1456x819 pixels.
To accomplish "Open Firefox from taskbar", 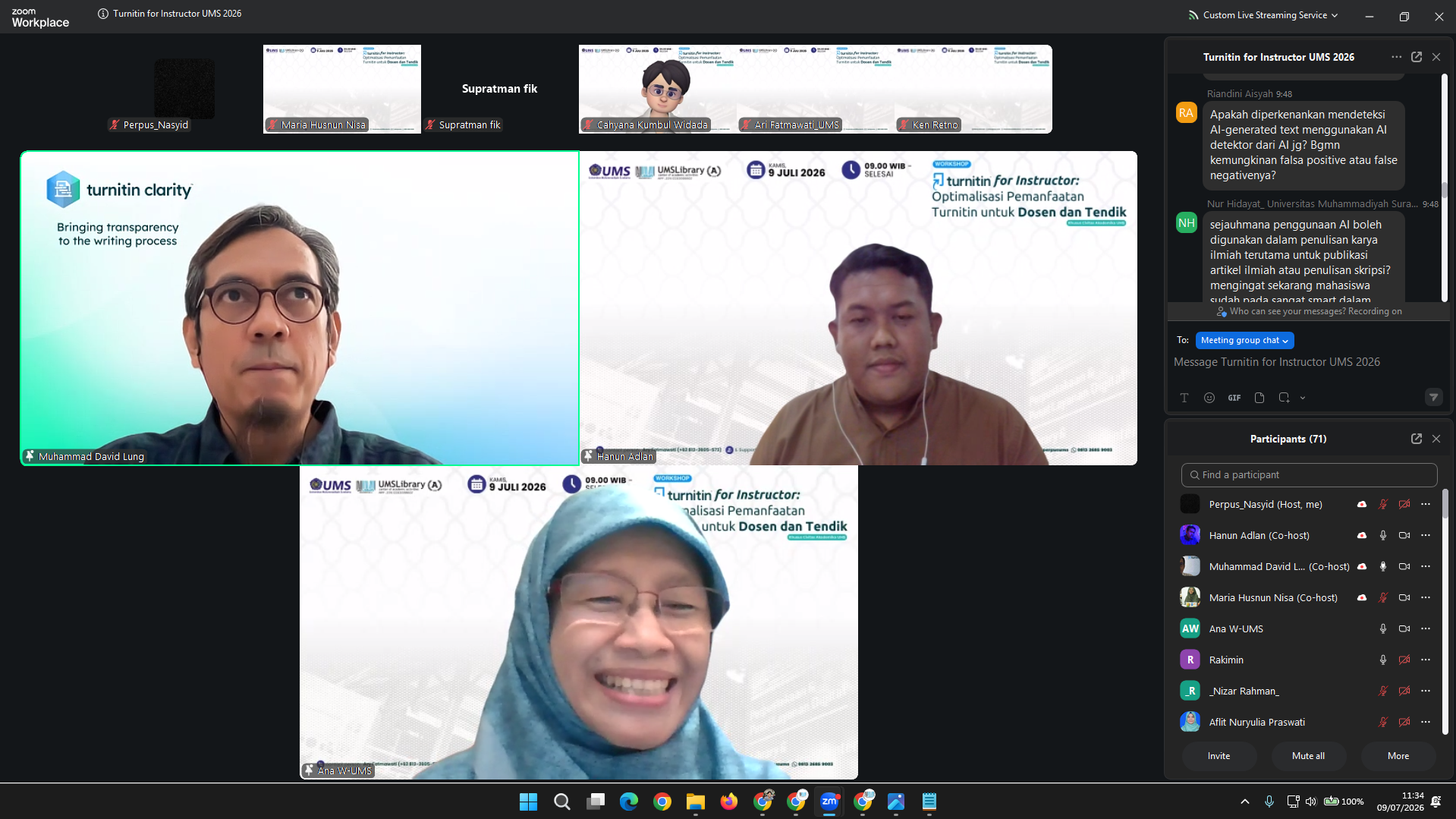I will pyautogui.click(x=728, y=802).
